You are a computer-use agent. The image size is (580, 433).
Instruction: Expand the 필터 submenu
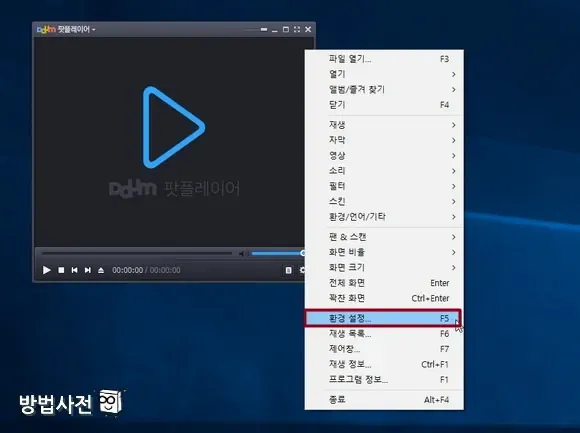tap(384, 186)
